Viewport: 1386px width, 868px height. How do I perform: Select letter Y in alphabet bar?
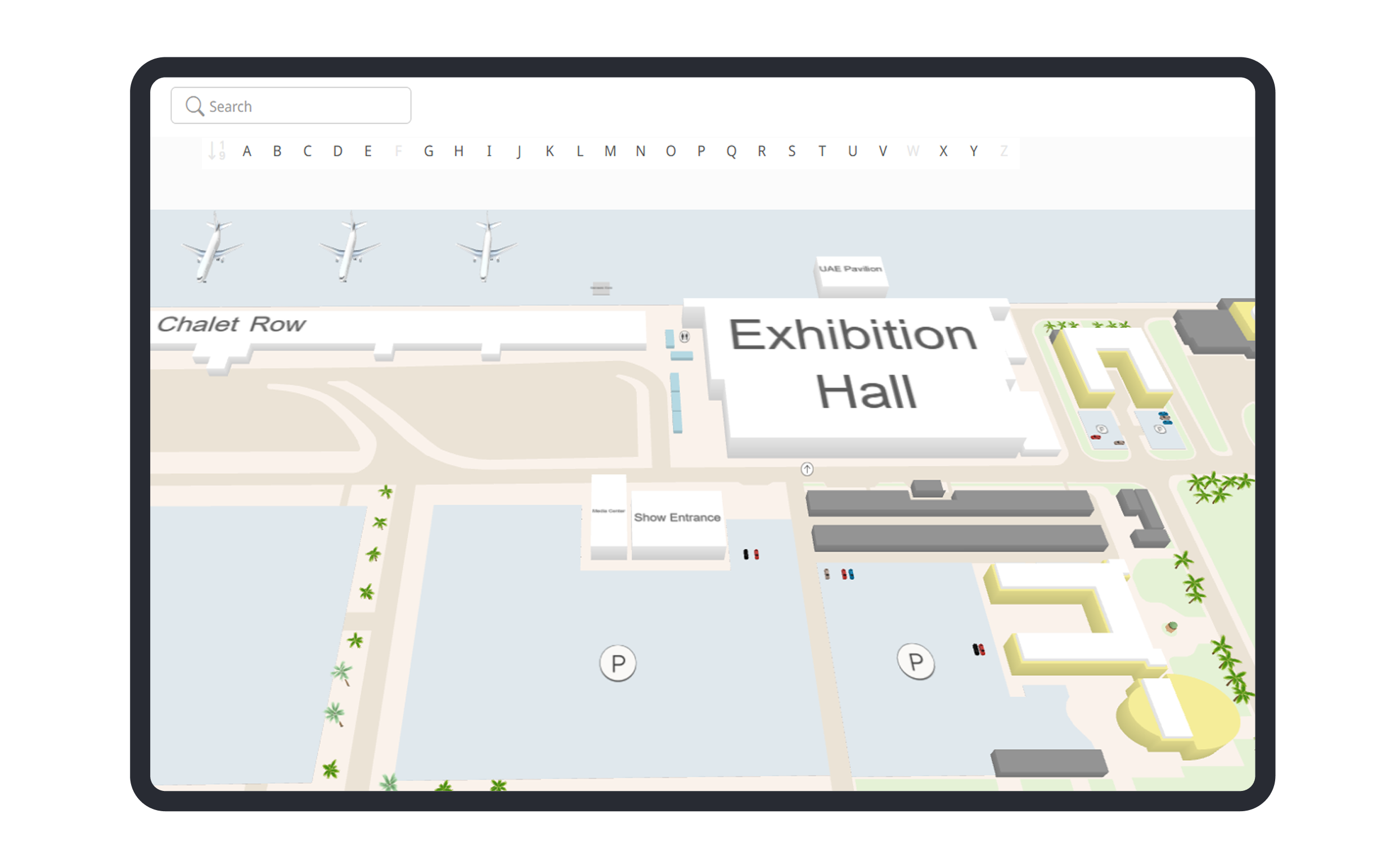(974, 151)
